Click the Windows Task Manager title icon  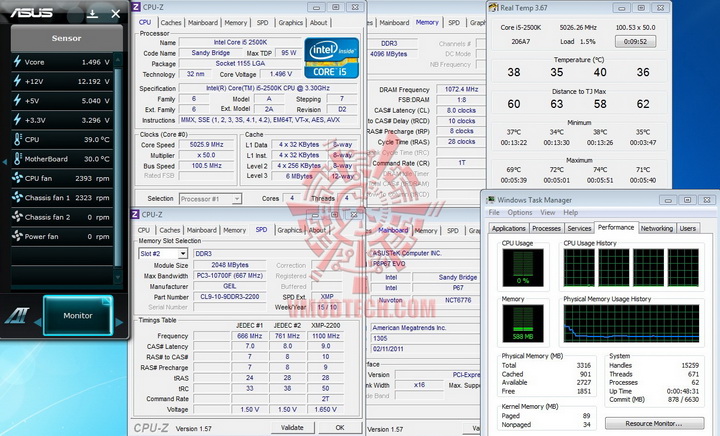click(490, 200)
